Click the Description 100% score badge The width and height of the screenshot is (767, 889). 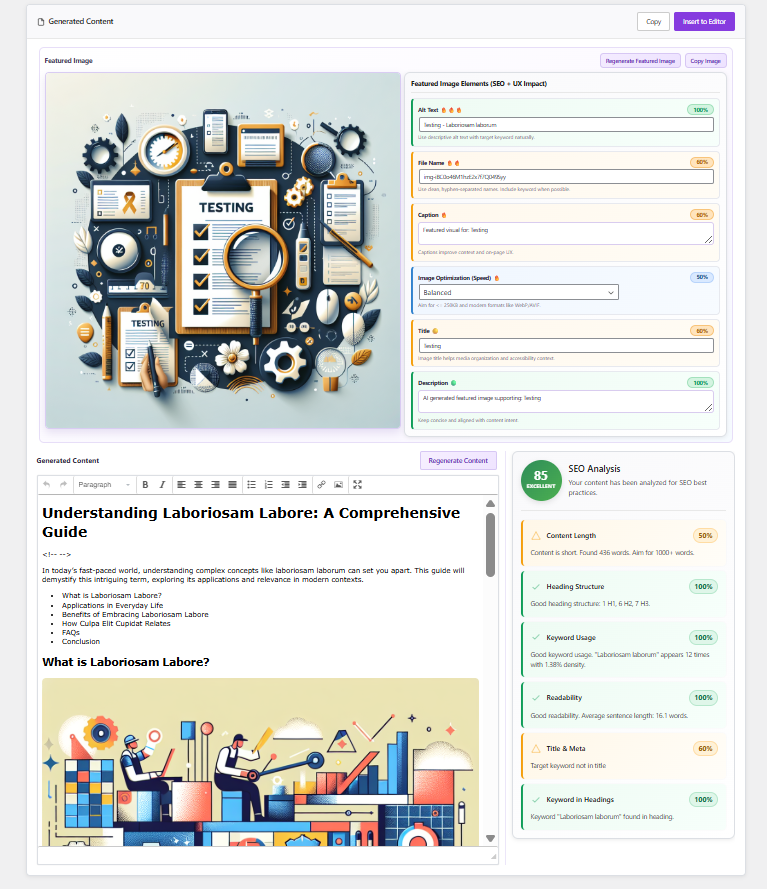click(x=701, y=383)
